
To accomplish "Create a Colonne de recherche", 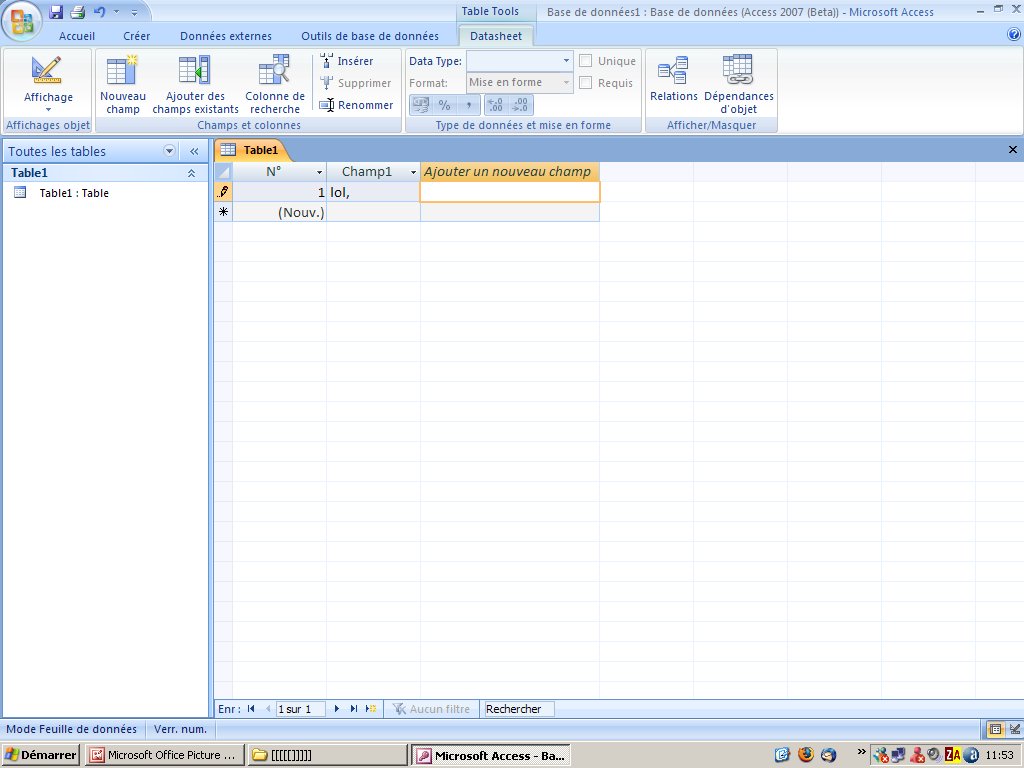I will tap(275, 85).
